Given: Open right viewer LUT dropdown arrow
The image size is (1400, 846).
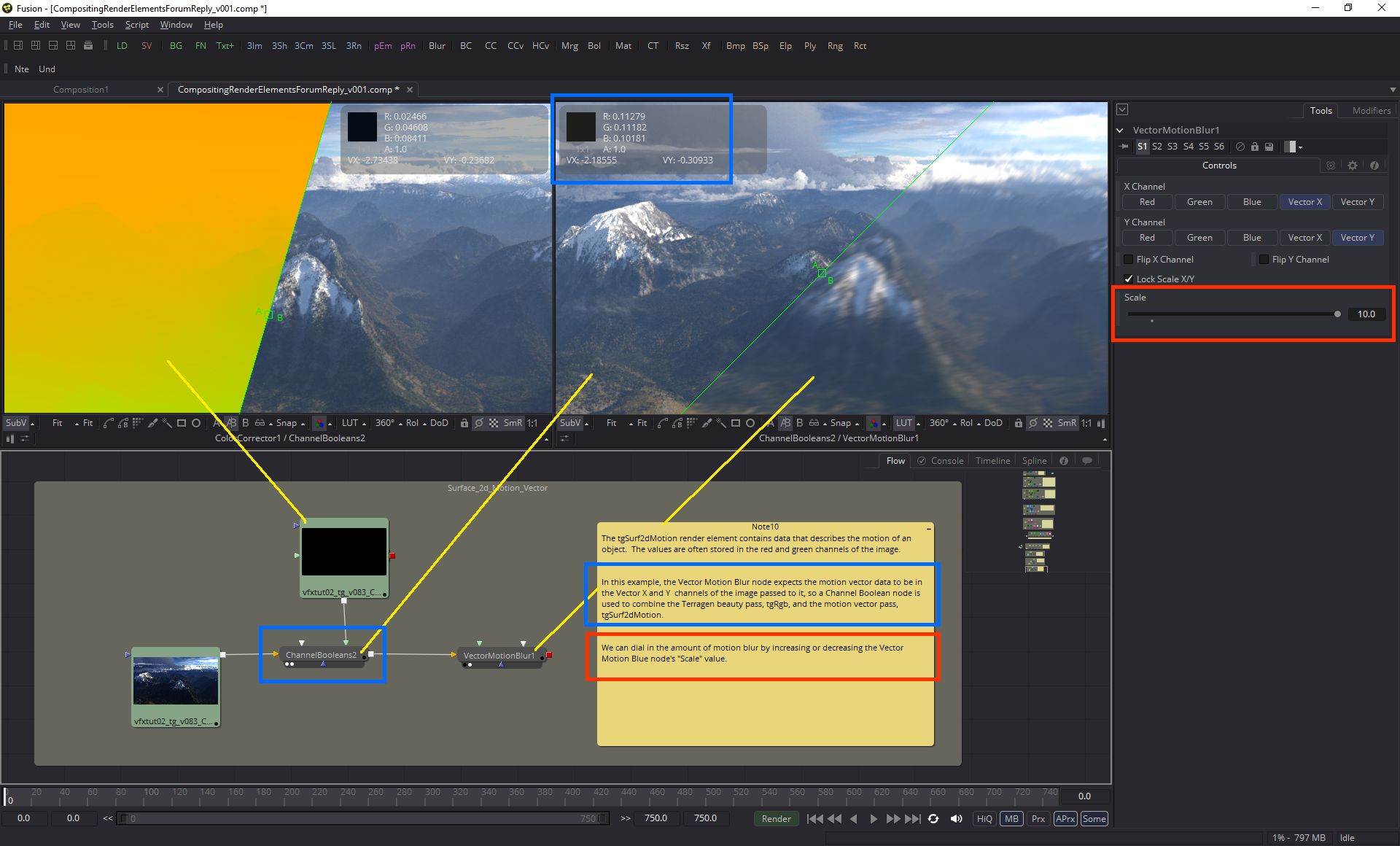Looking at the screenshot, I should [919, 424].
